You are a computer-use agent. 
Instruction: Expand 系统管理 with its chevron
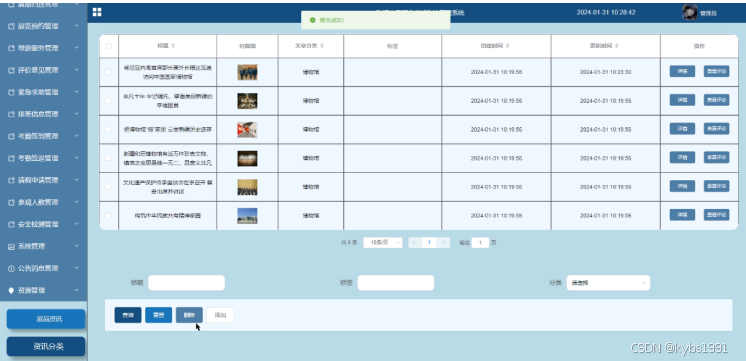point(77,246)
